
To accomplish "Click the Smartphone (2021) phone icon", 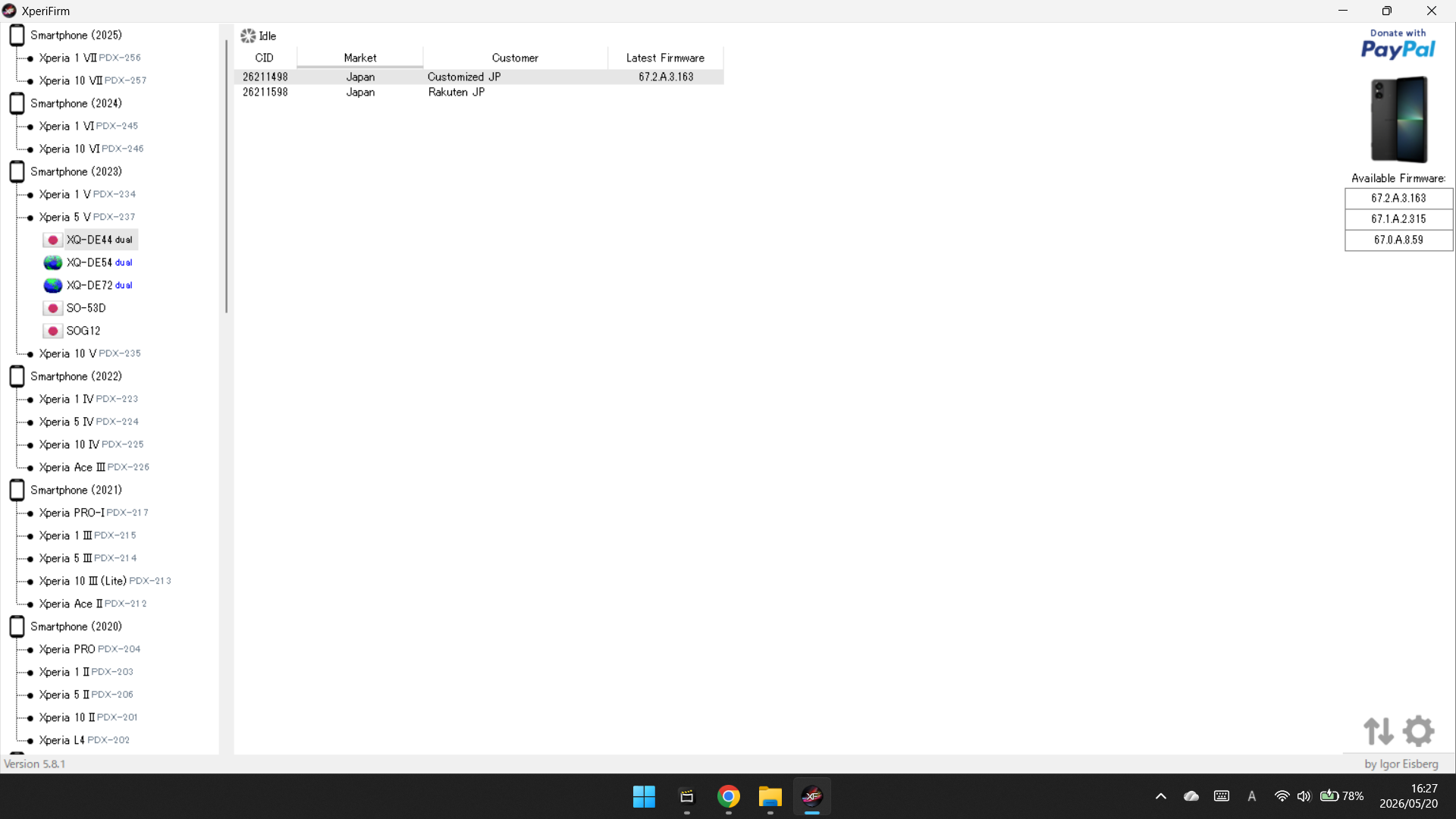I will click(x=17, y=490).
